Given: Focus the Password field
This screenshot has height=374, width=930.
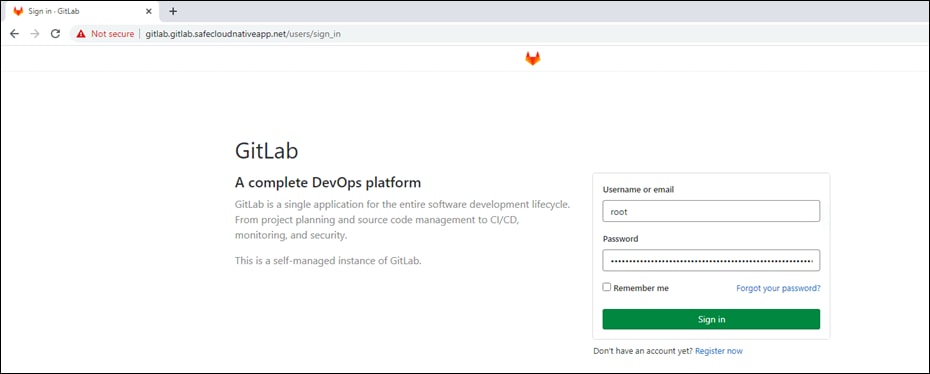Looking at the screenshot, I should point(711,260).
